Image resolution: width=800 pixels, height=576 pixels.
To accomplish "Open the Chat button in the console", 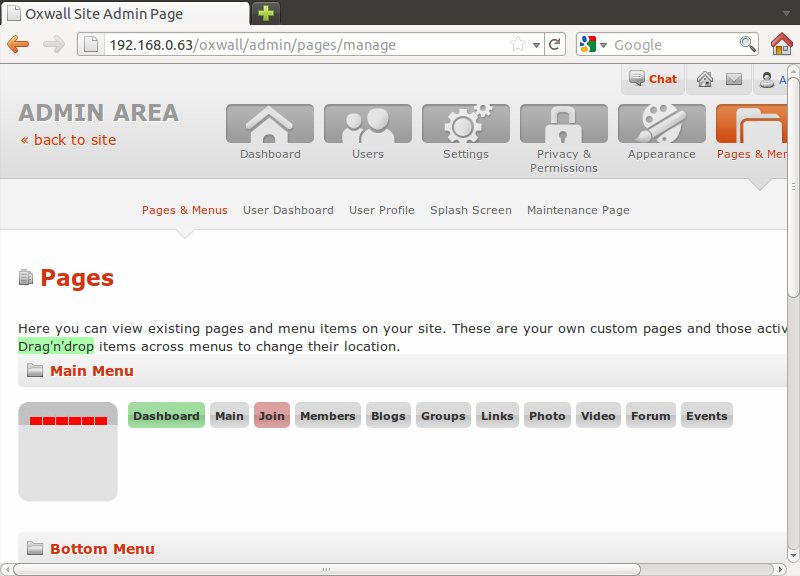I will (653, 79).
